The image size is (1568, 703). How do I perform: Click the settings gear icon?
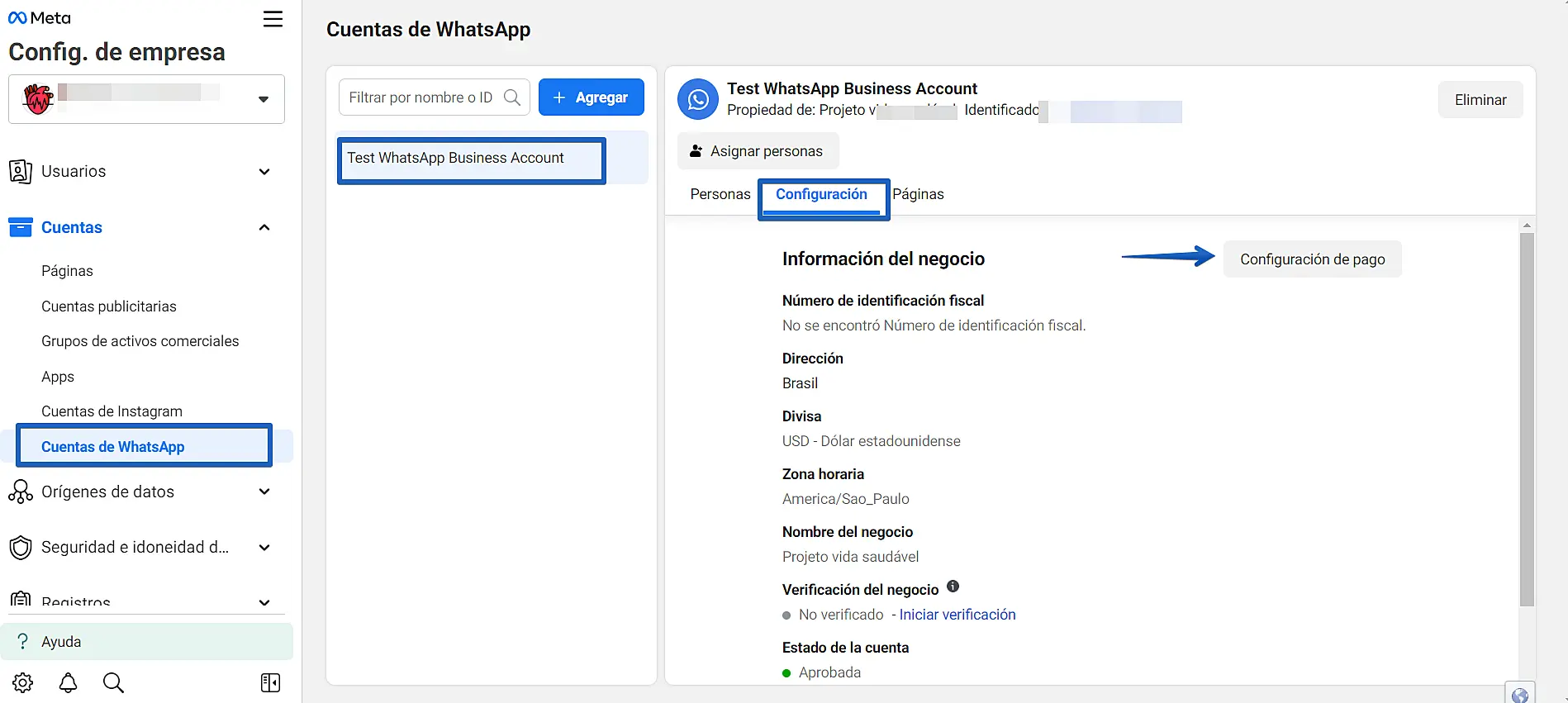point(23,682)
